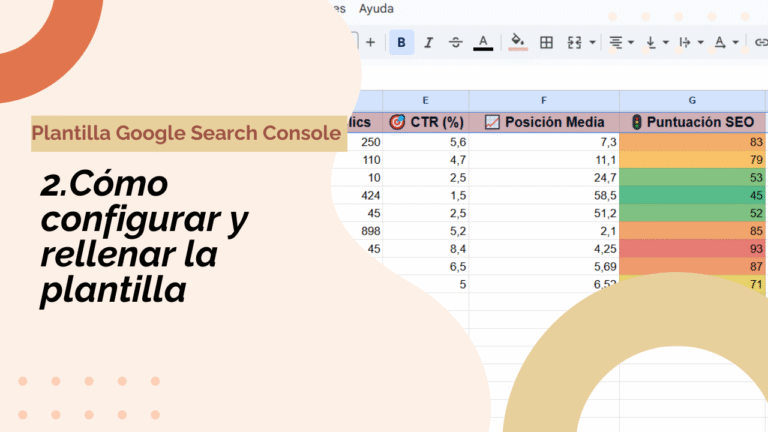768x432 pixels.
Task: Select the Posición Media header cell
Action: click(544, 122)
